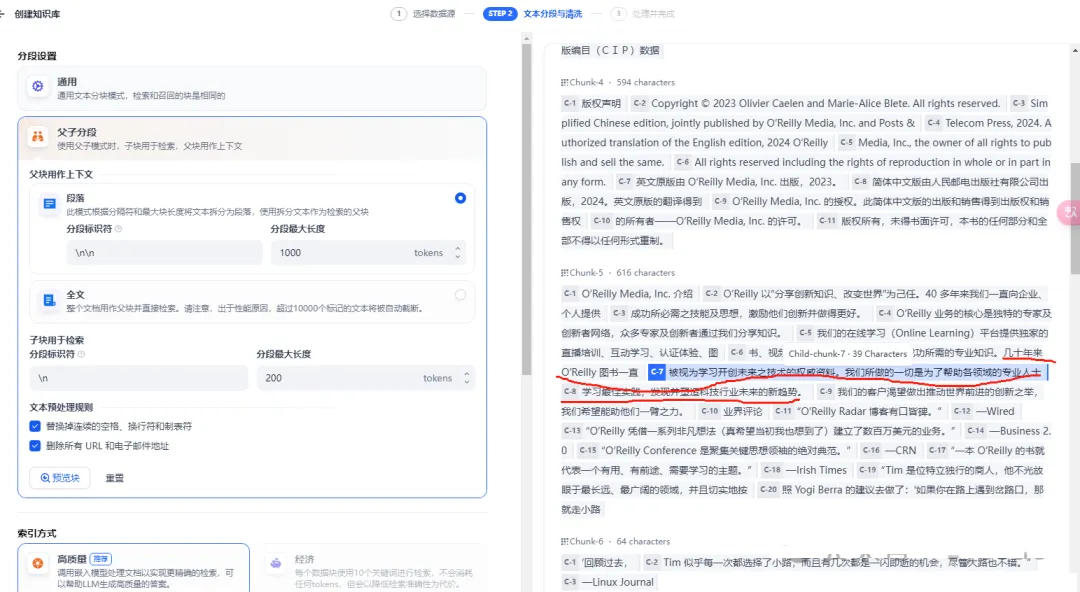1080x592 pixels.
Task: Open help tooltip beside parent 分段标识符
Action: click(x=118, y=229)
